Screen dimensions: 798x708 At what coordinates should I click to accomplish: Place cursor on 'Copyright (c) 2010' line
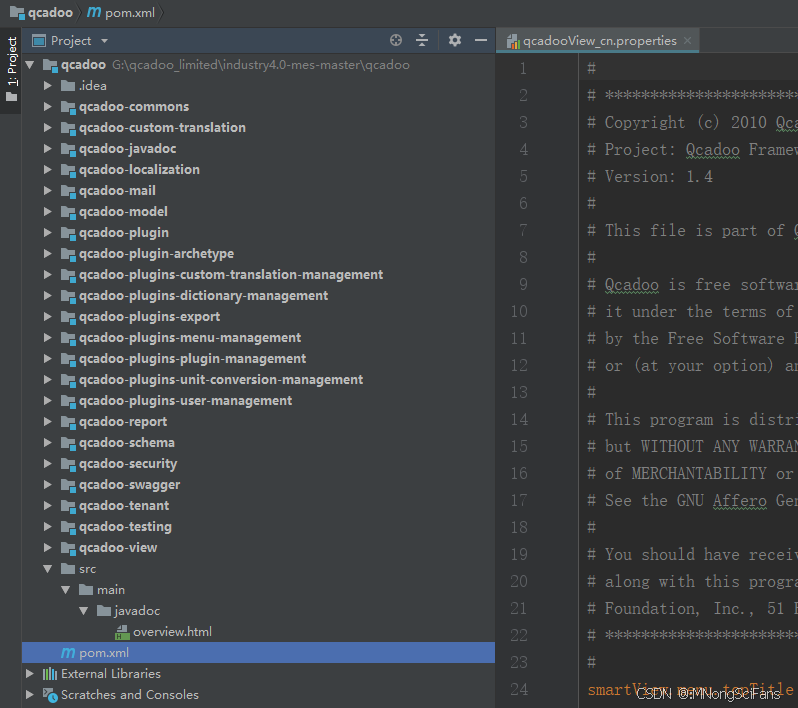pos(692,123)
